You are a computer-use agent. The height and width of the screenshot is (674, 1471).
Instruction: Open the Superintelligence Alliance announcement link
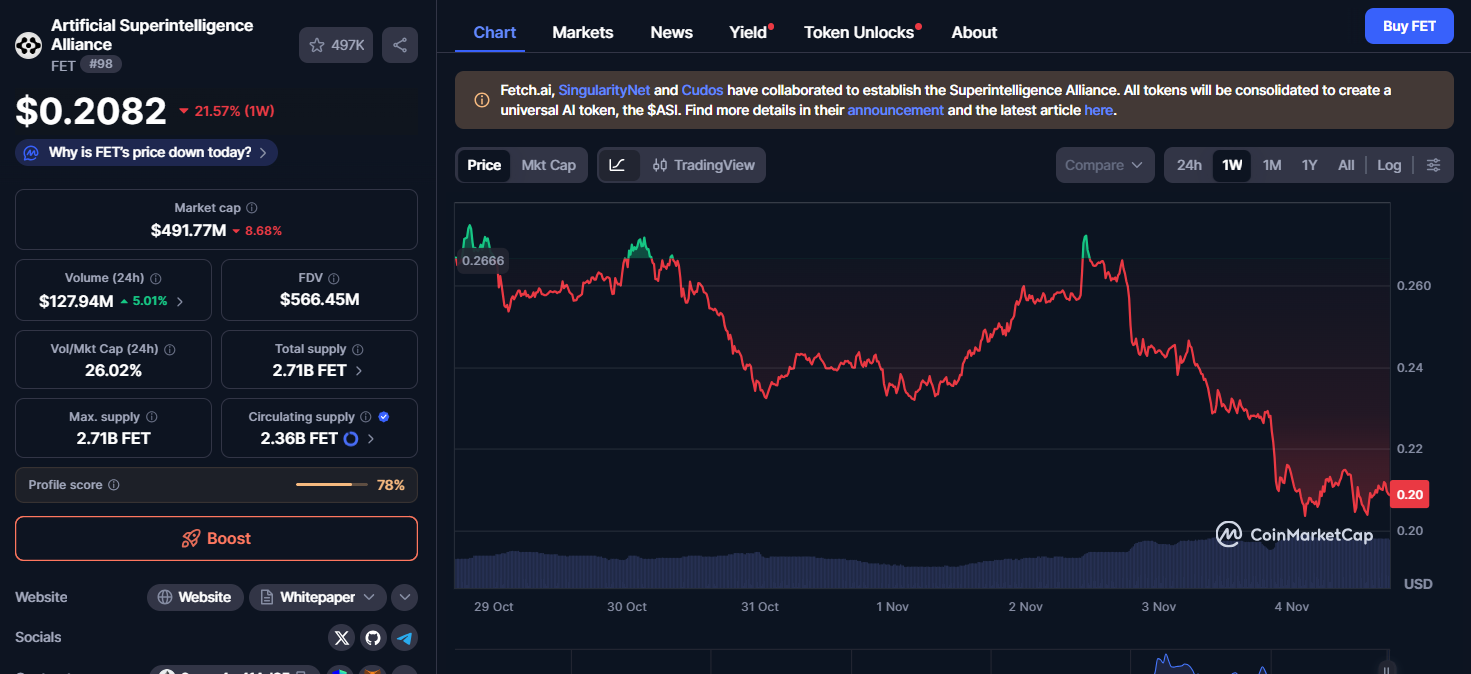point(894,110)
